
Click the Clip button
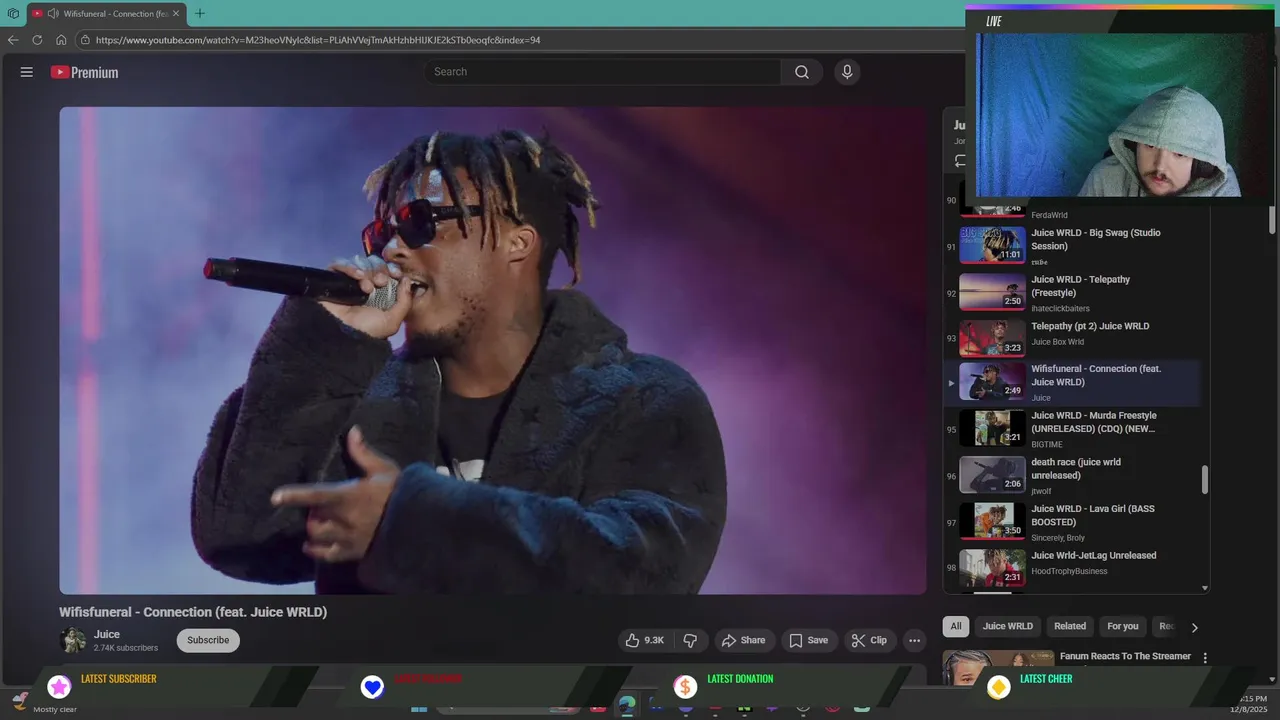(868, 640)
